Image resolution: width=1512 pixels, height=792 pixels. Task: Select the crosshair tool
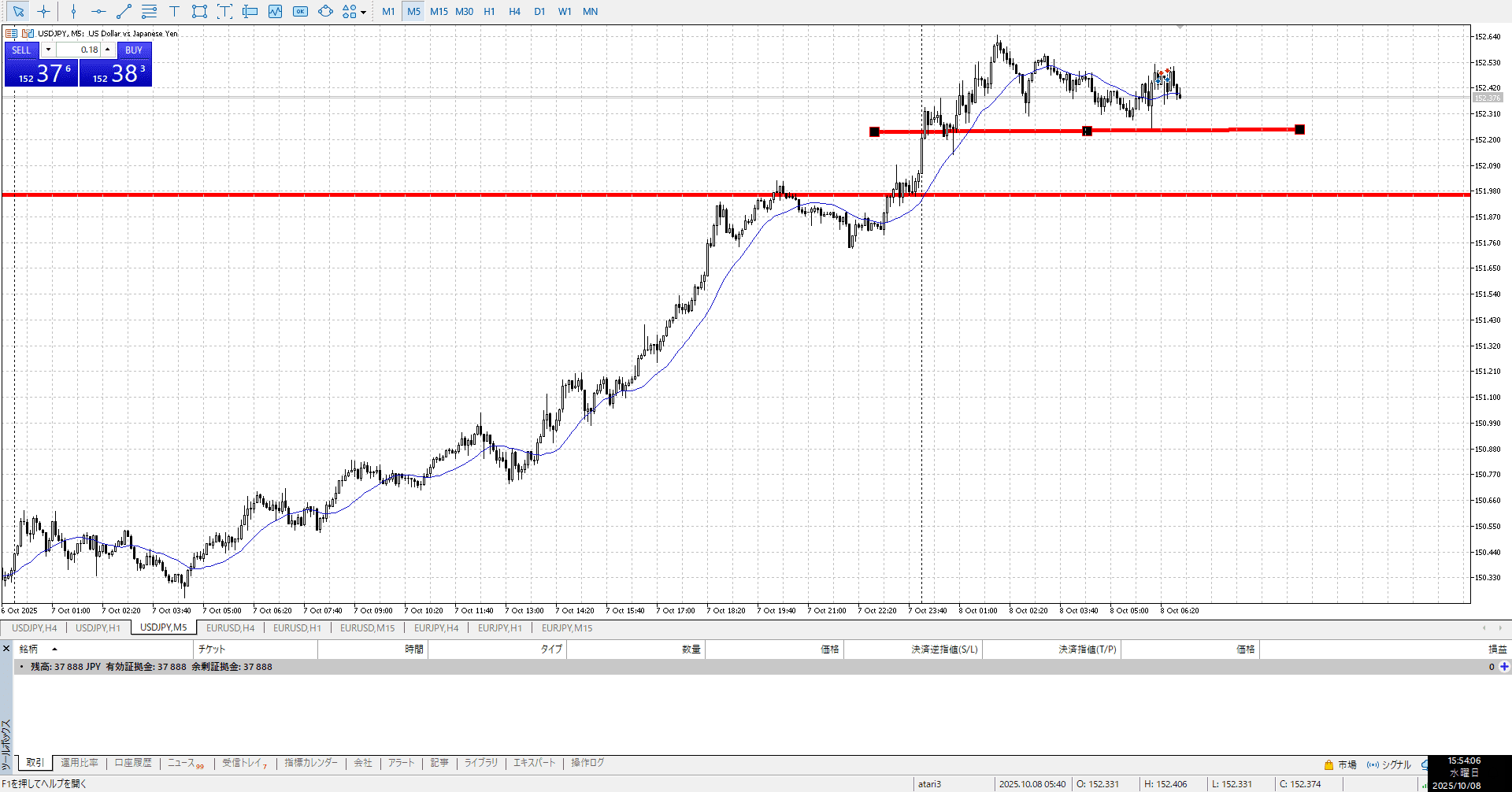click(x=43, y=11)
